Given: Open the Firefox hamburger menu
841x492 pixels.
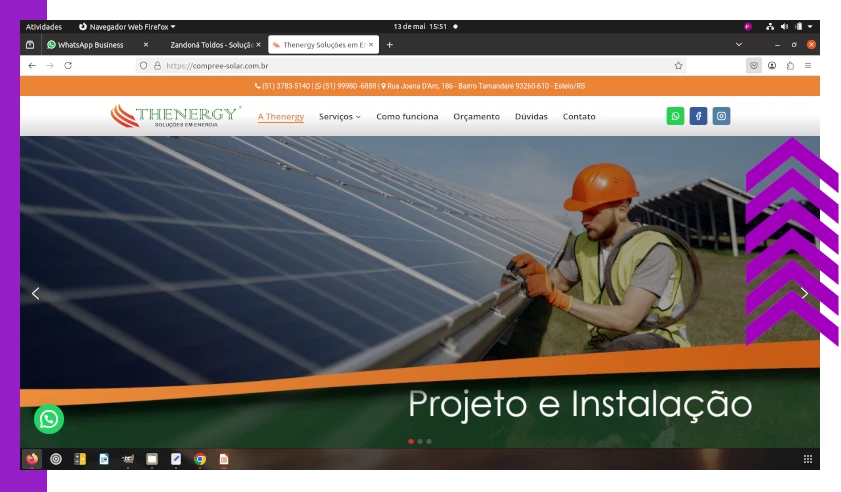Looking at the screenshot, I should tap(808, 65).
